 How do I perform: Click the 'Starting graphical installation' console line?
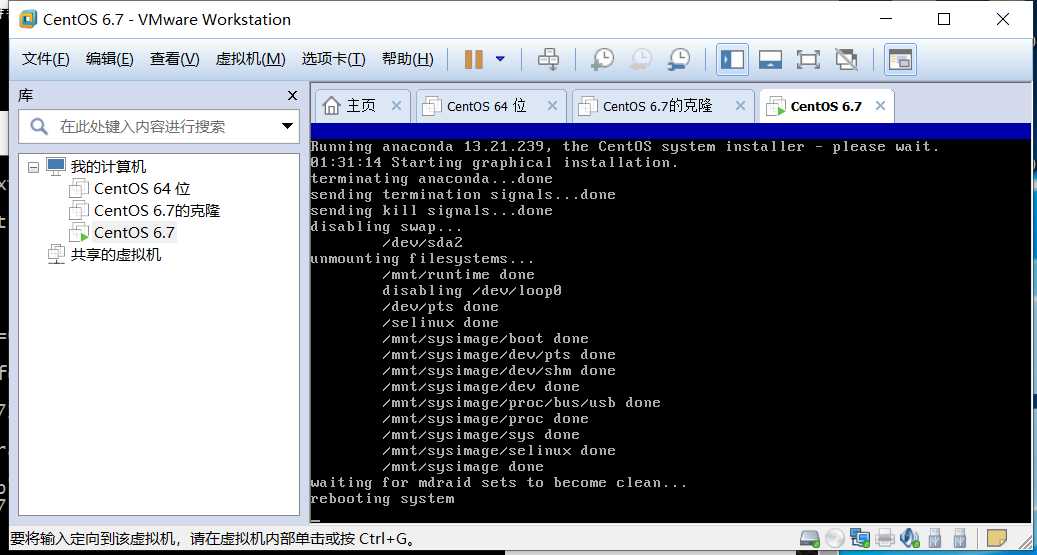pyautogui.click(x=494, y=163)
